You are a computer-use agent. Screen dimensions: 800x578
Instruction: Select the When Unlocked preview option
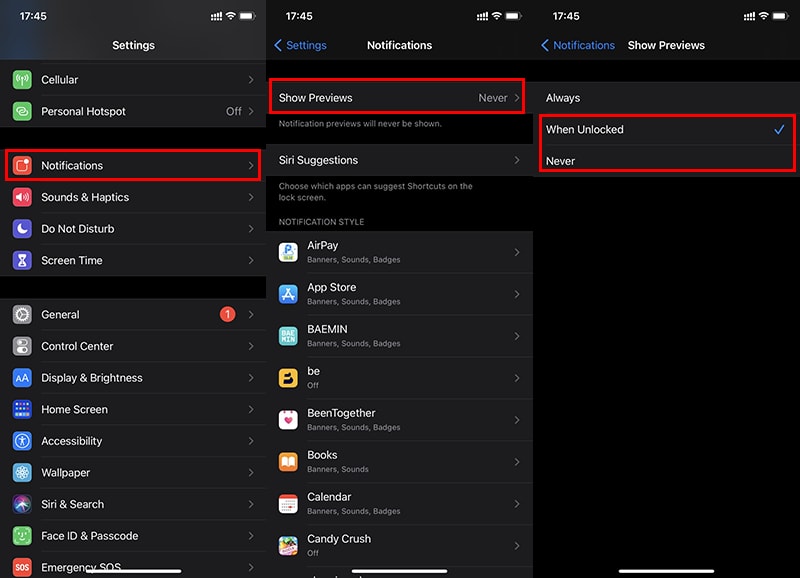coord(666,130)
